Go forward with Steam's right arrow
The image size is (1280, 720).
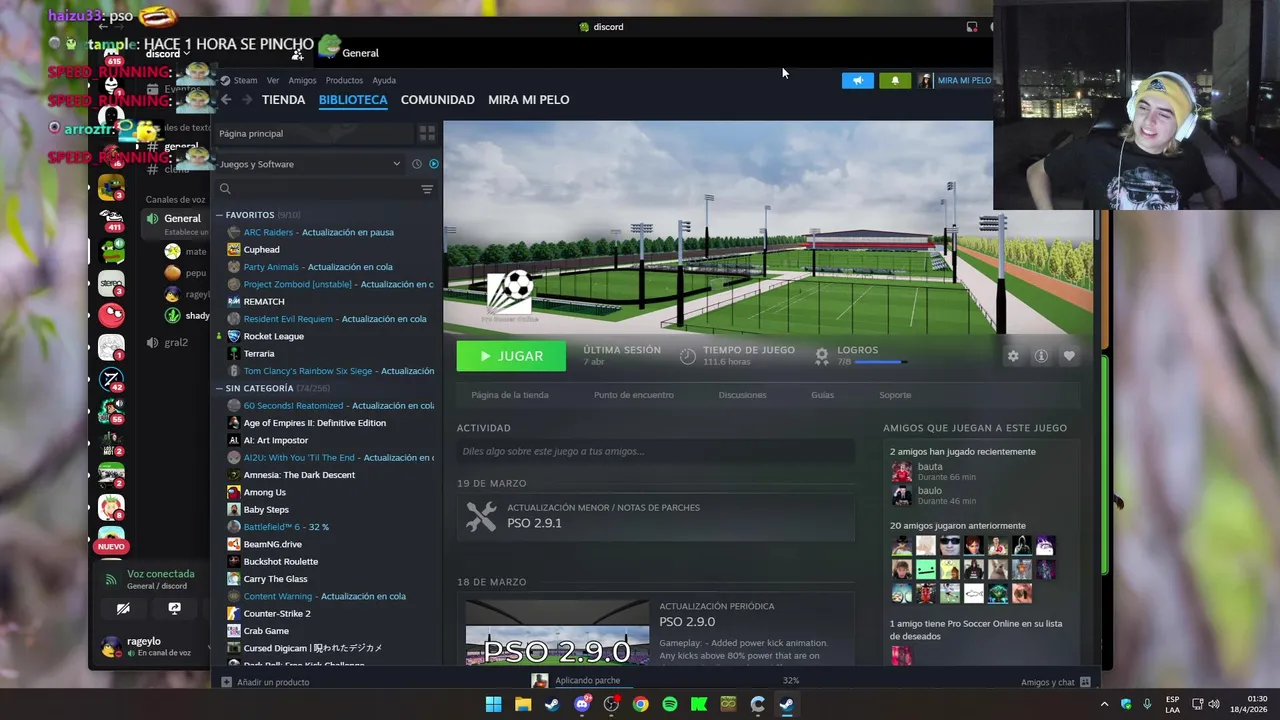246,99
